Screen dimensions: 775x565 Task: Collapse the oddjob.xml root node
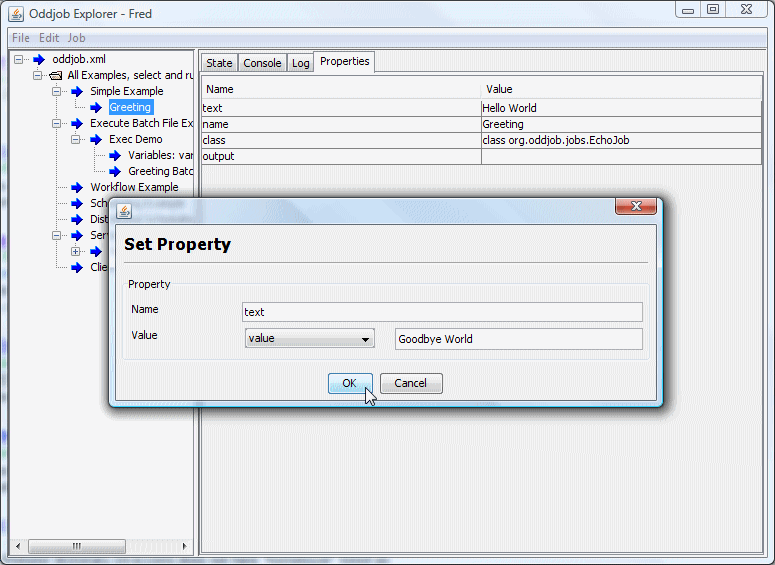point(19,59)
